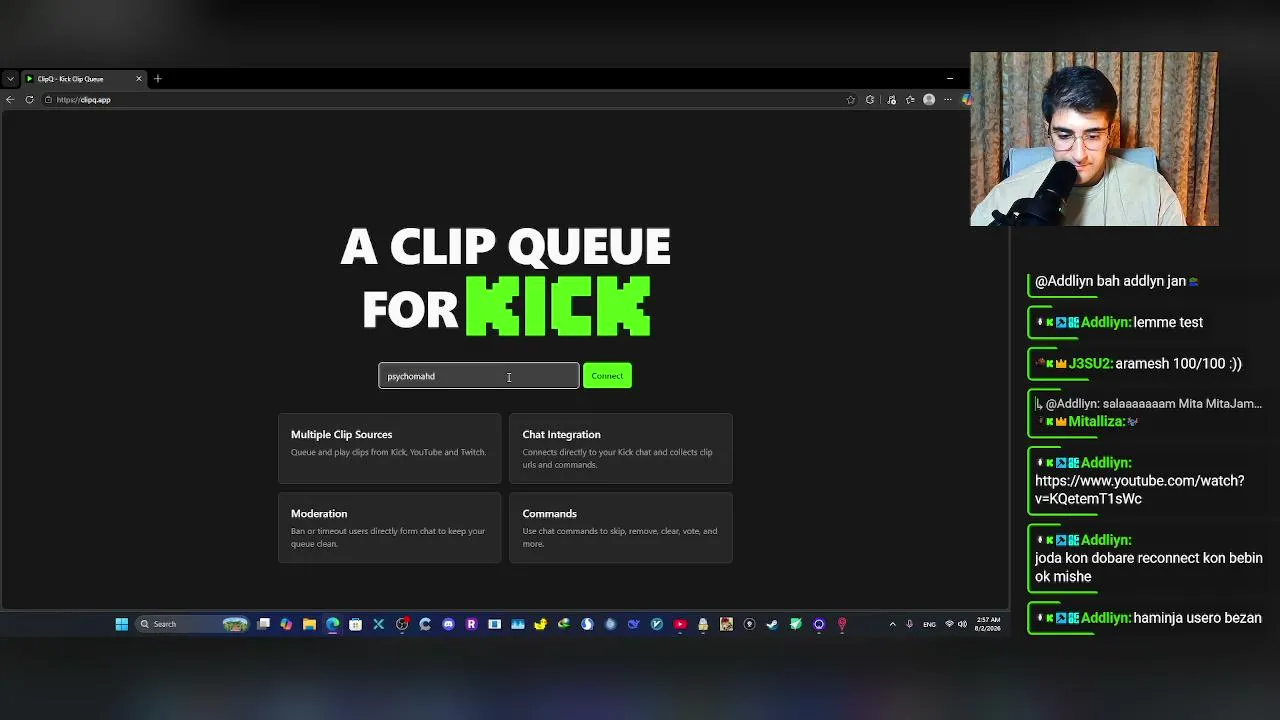Bookmark this page with the star icon
The image size is (1280, 720).
[851, 100]
